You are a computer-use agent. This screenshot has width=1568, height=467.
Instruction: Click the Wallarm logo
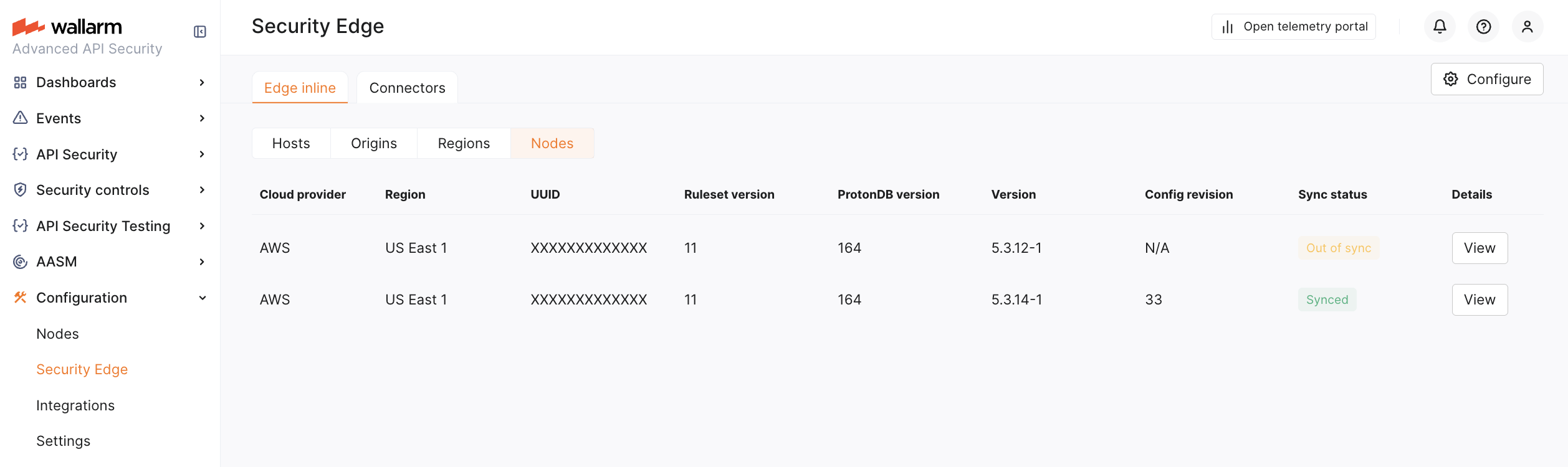tap(67, 27)
